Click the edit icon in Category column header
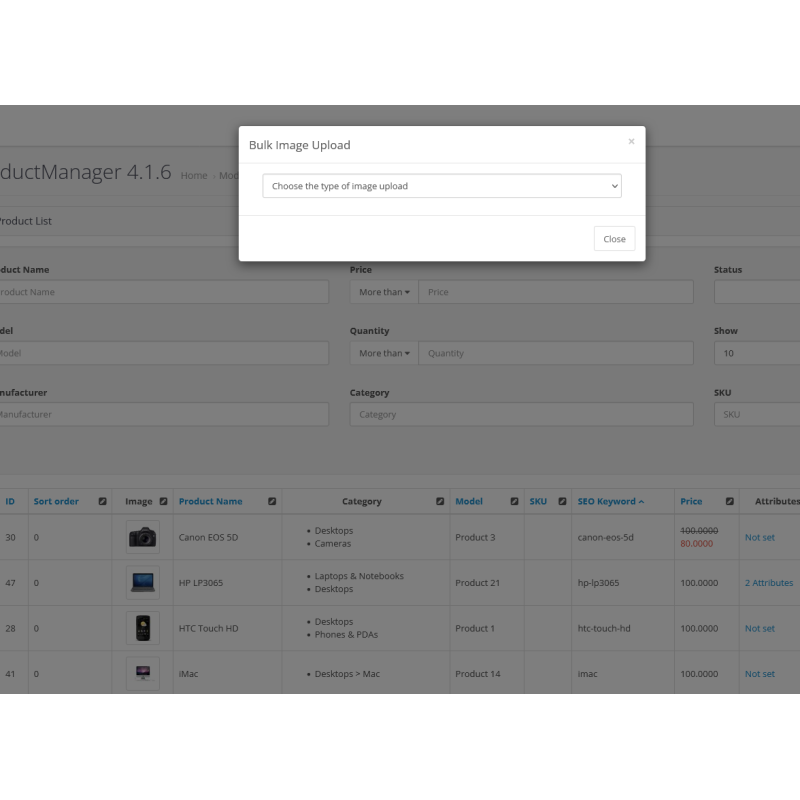The image size is (800, 800). click(440, 502)
